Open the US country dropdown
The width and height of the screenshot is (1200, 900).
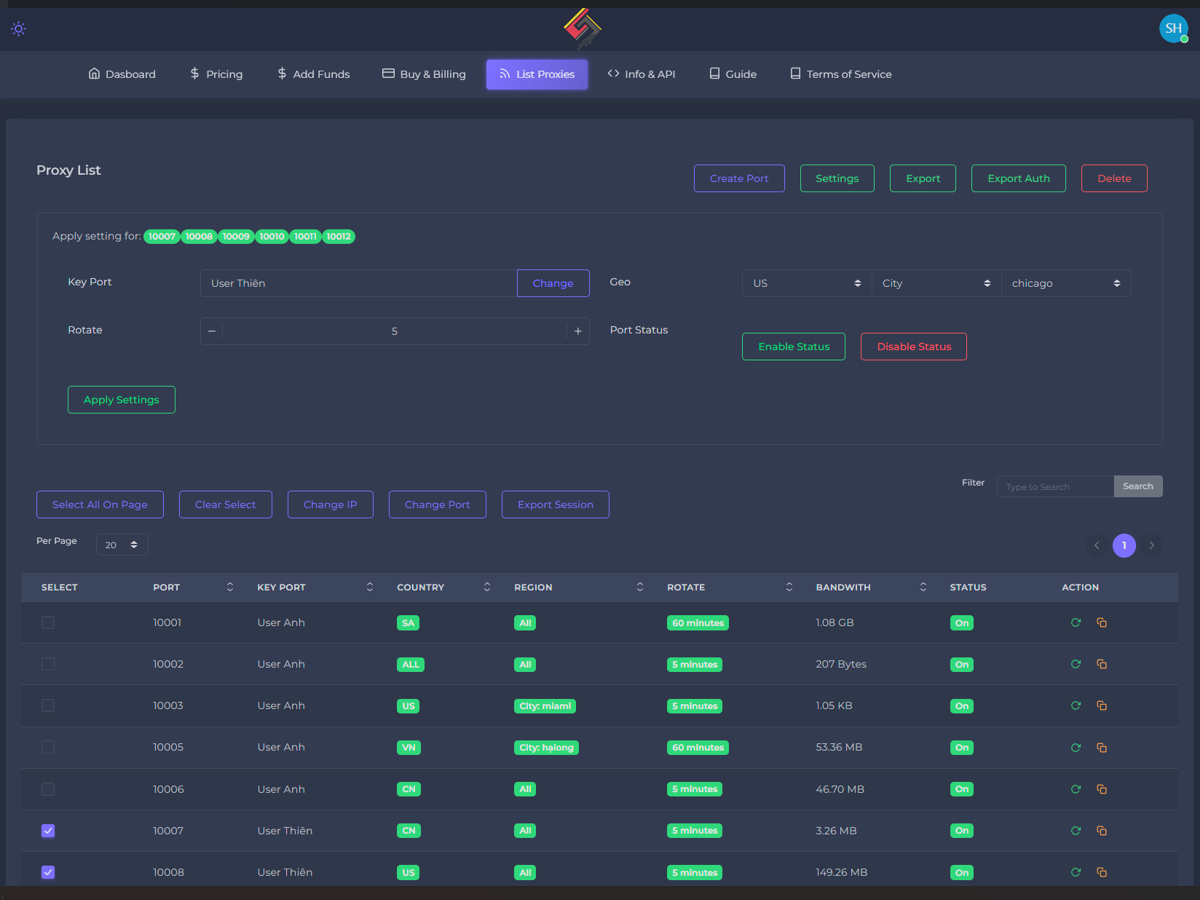[x=806, y=284]
